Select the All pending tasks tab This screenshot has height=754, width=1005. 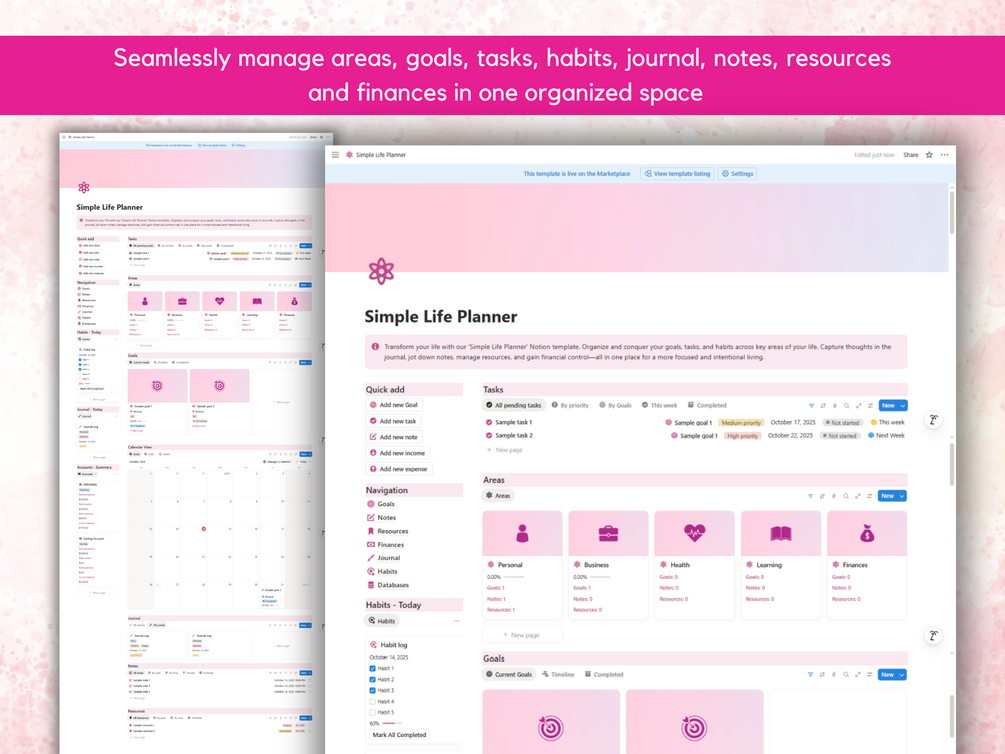(x=513, y=405)
